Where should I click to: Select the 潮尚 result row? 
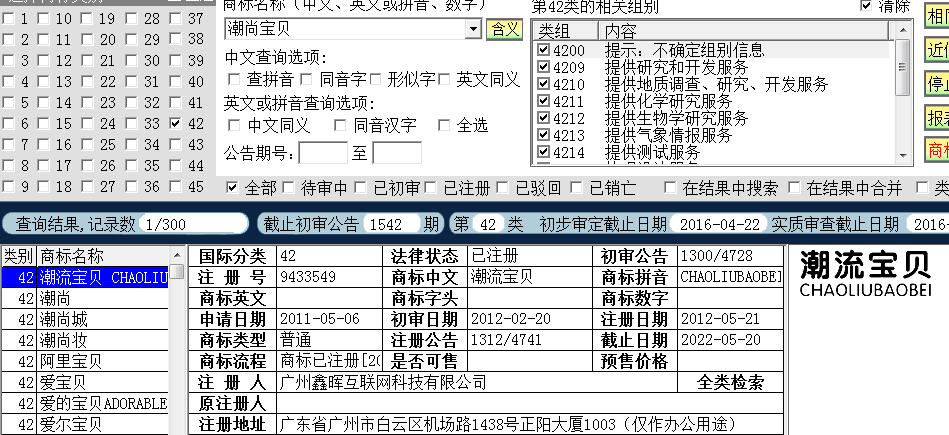85,298
